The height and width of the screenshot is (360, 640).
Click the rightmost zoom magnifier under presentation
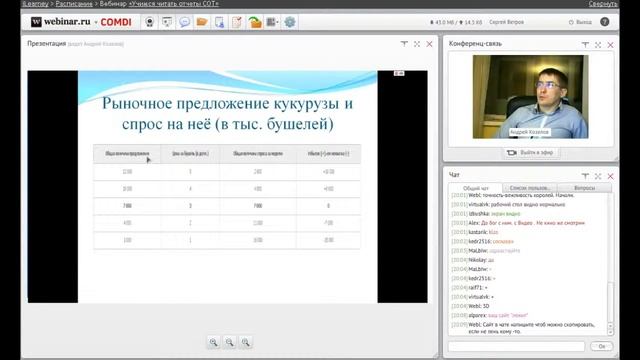(x=245, y=342)
